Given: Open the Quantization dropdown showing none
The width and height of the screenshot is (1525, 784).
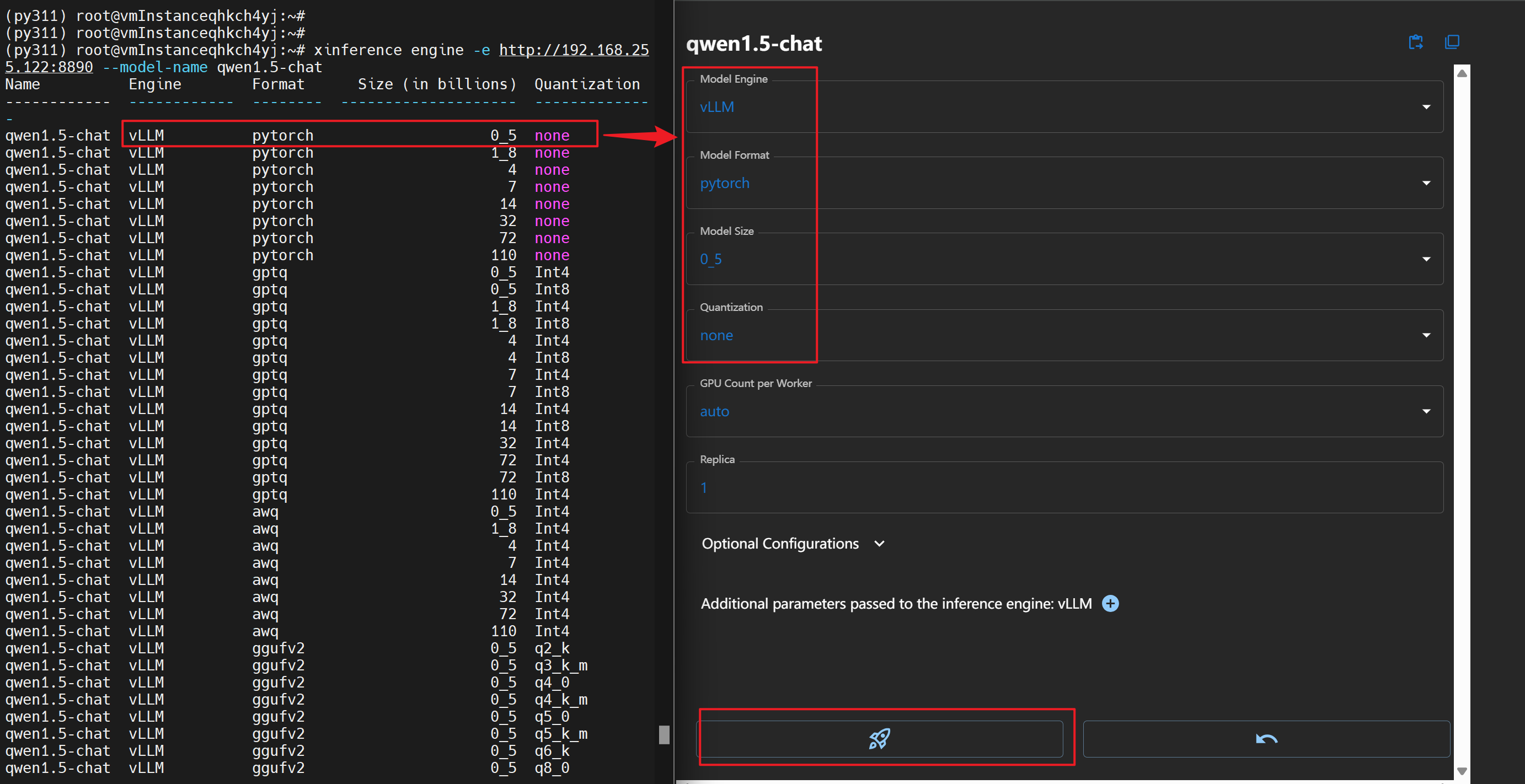Looking at the screenshot, I should pyautogui.click(x=1064, y=336).
